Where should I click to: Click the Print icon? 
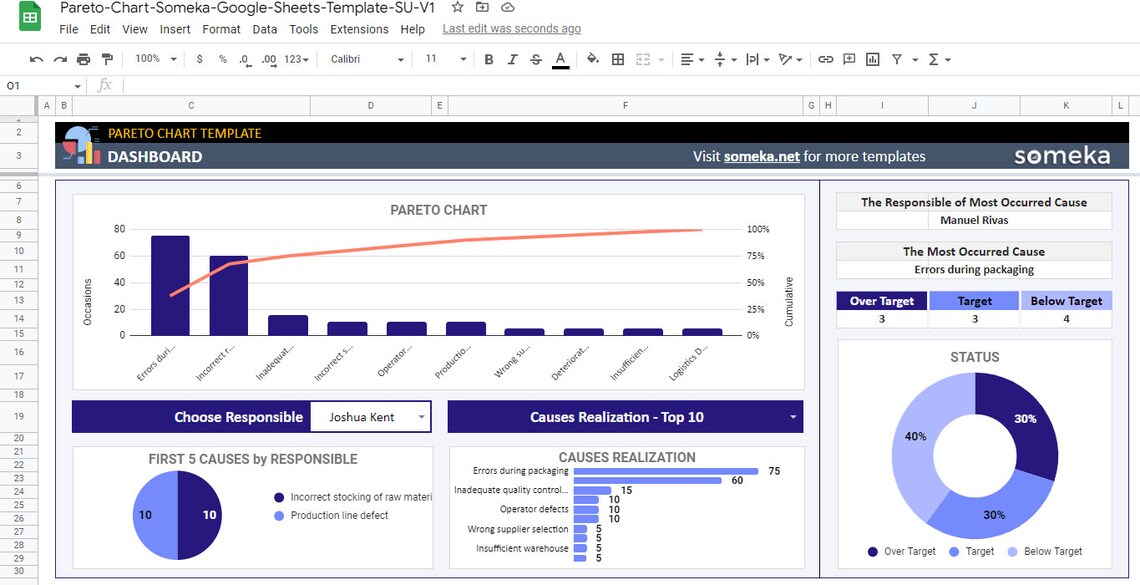[x=83, y=59]
